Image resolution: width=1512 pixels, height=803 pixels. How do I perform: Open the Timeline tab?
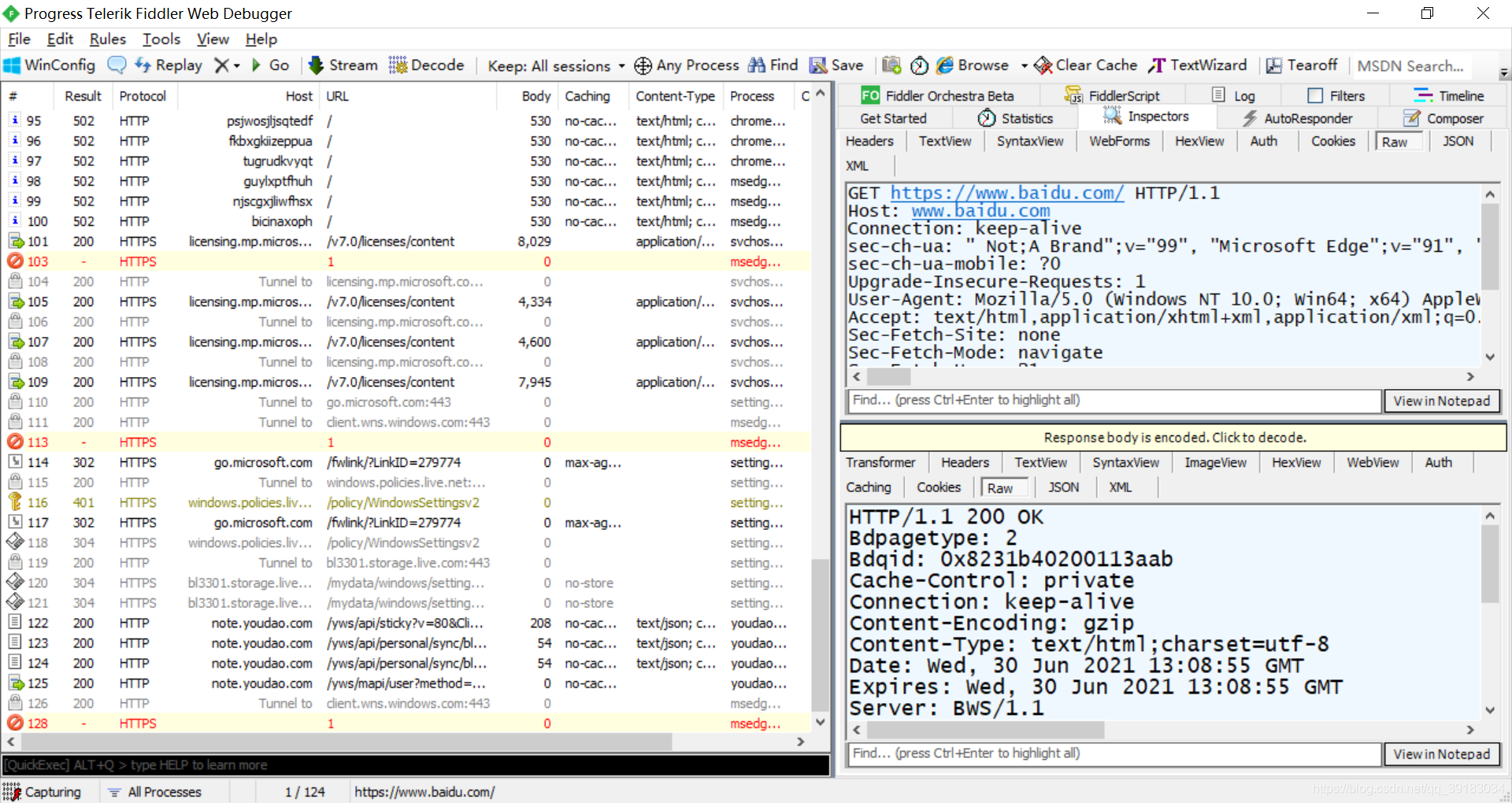coord(1449,96)
